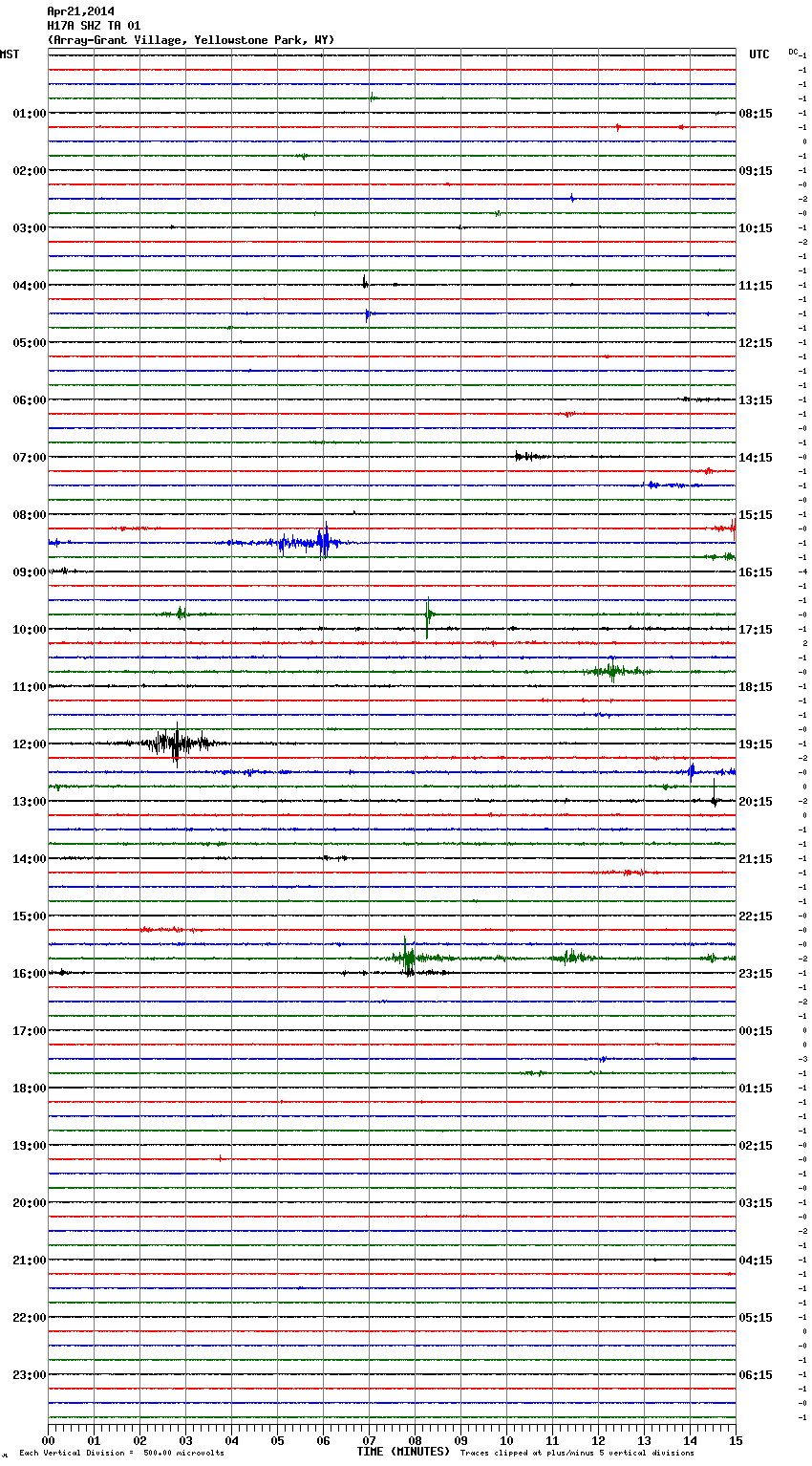
Task: Select the 03:15 UTC row label
Action: [x=756, y=1203]
